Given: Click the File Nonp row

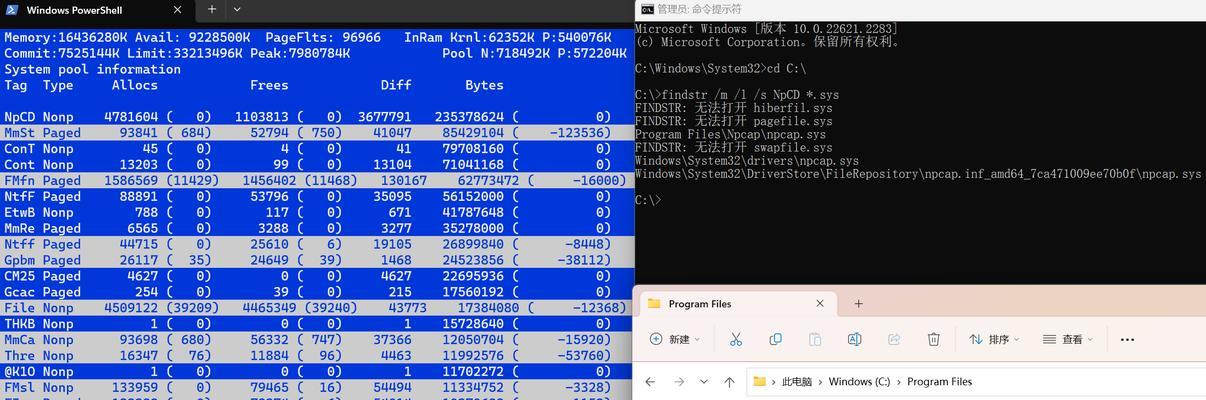Looking at the screenshot, I should pyautogui.click(x=317, y=309).
